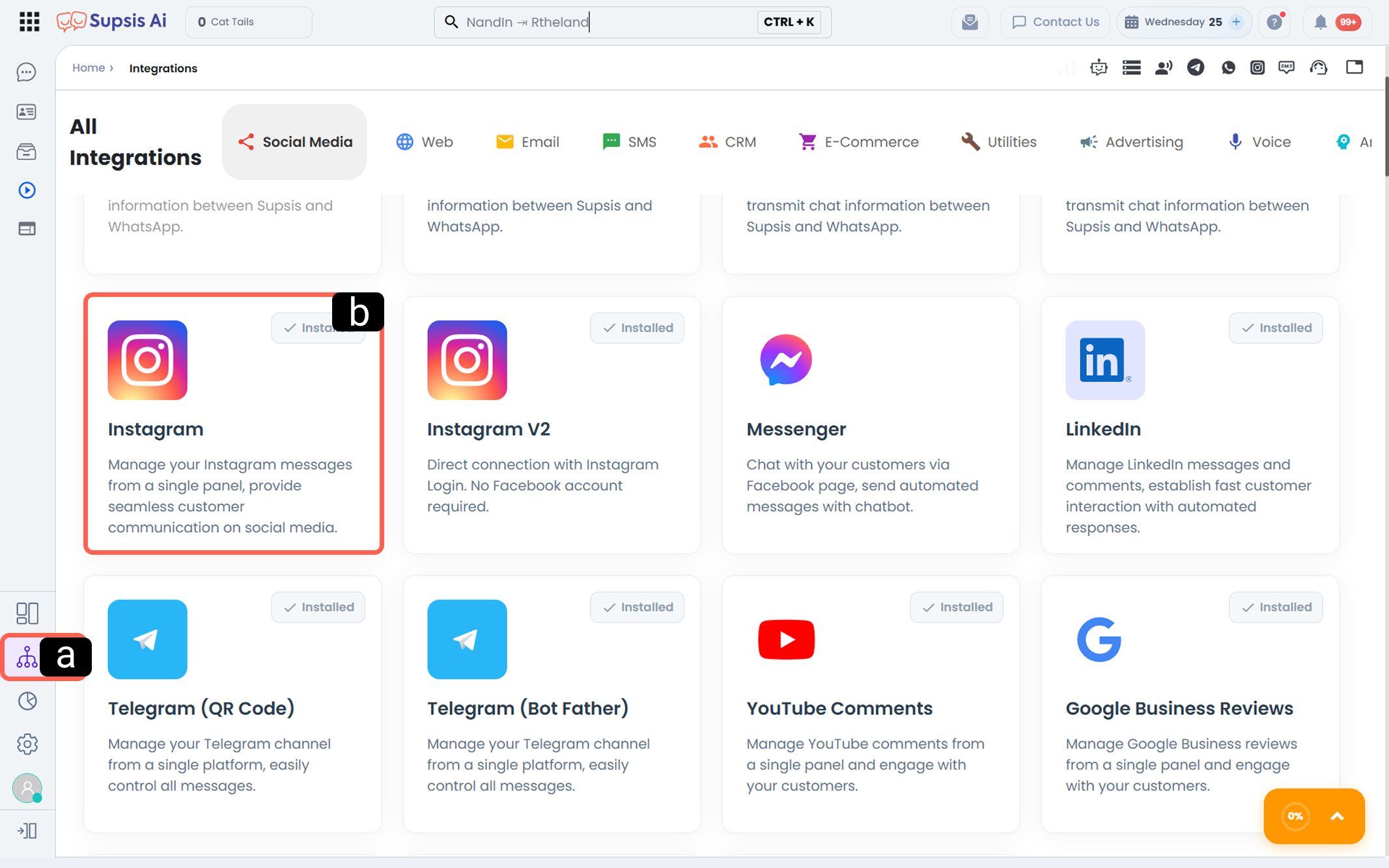
Task: Open the Telegram (QR Code) card
Action: click(232, 704)
